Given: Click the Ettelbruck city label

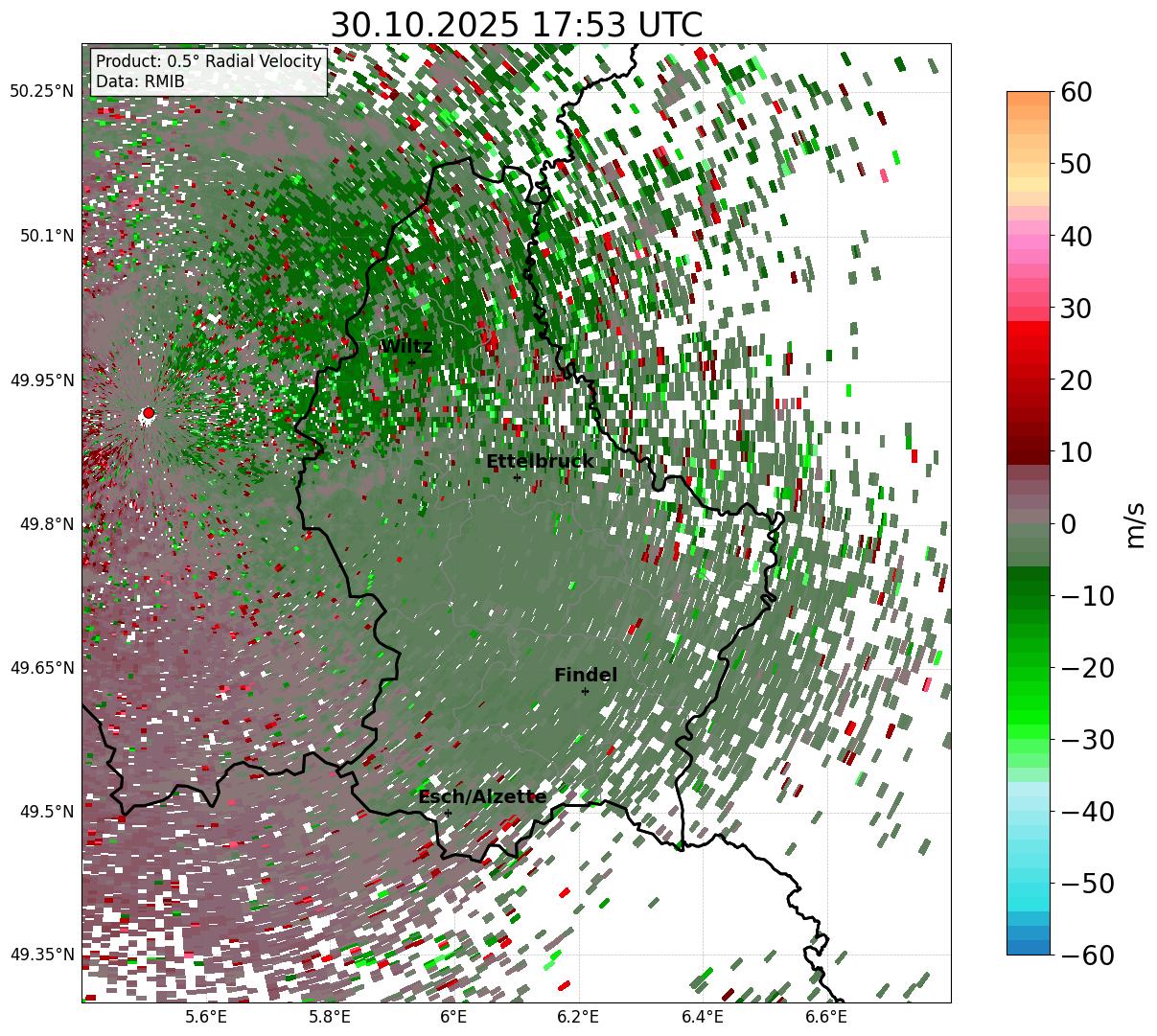Looking at the screenshot, I should pyautogui.click(x=540, y=462).
